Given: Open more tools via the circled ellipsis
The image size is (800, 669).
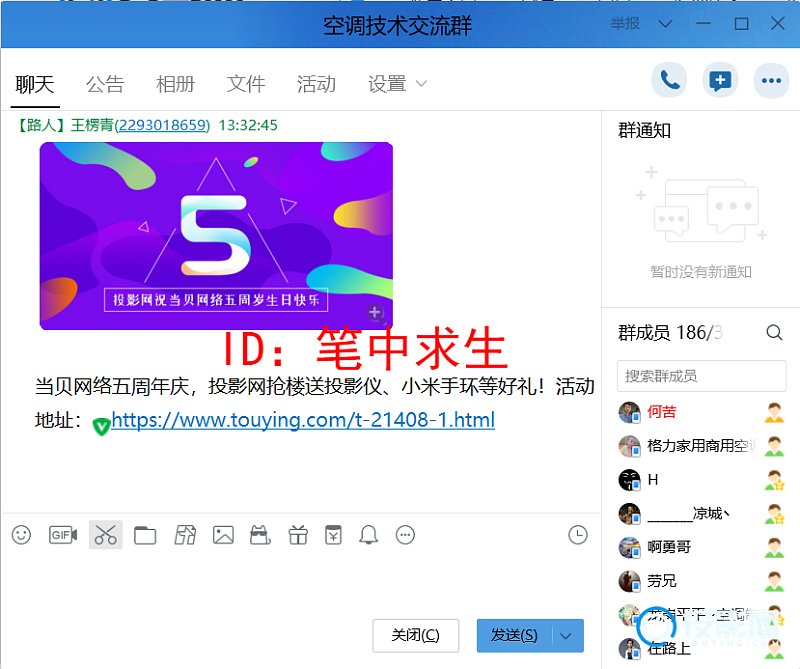Looking at the screenshot, I should coord(406,535).
